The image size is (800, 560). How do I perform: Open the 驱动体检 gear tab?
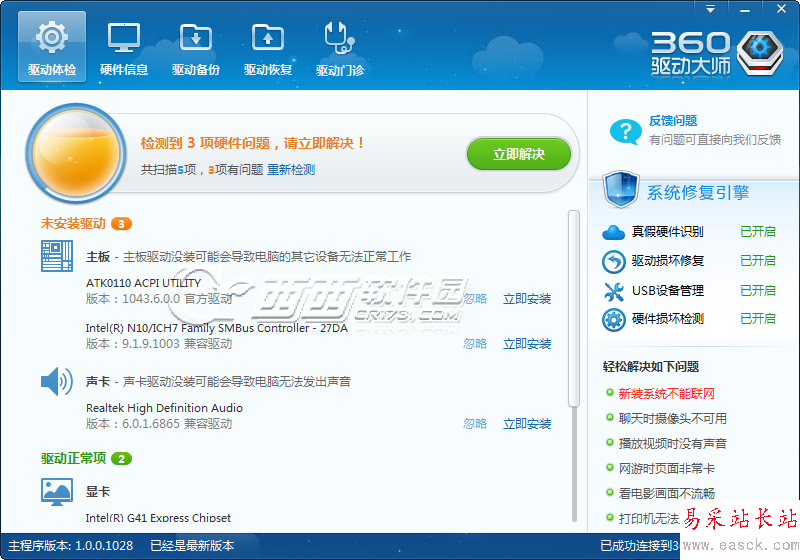click(x=52, y=47)
